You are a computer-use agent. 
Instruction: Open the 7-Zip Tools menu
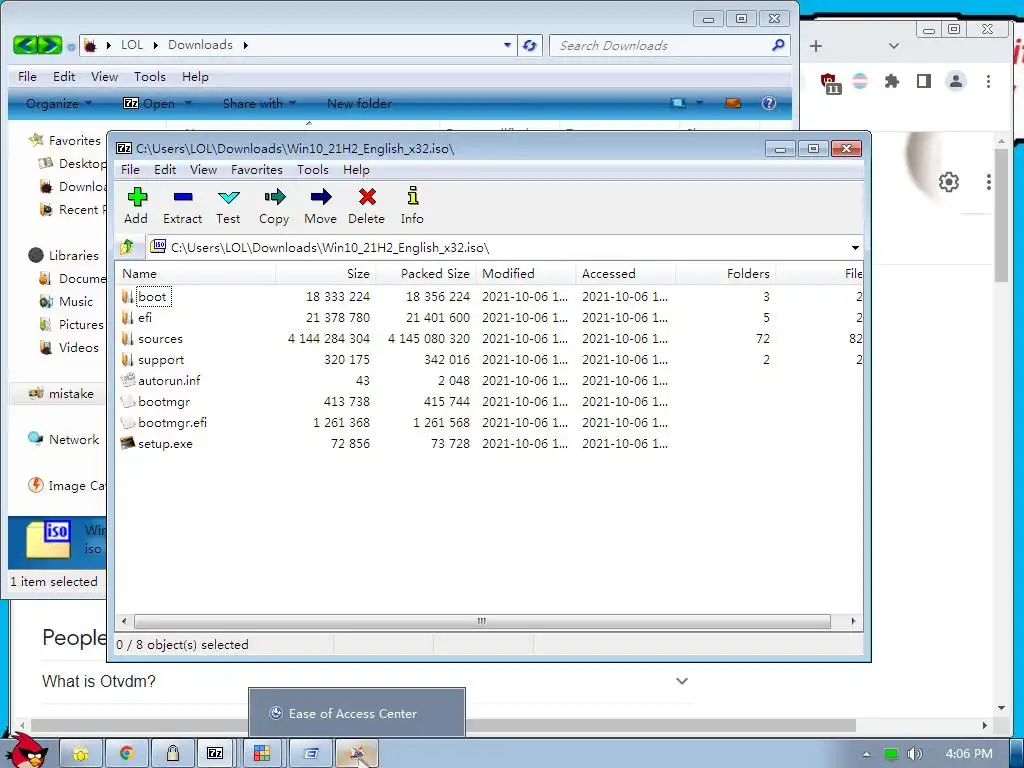313,170
